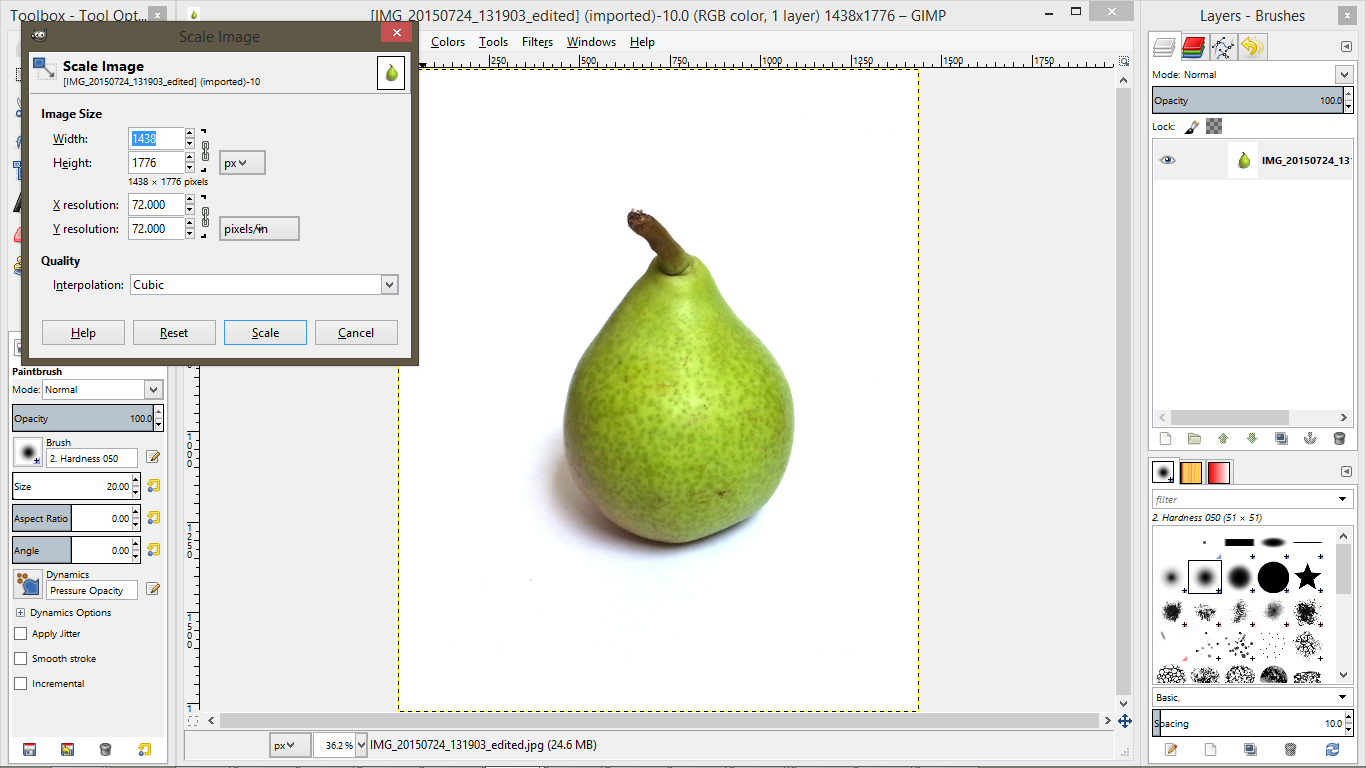Open the Windows menu

pos(591,42)
